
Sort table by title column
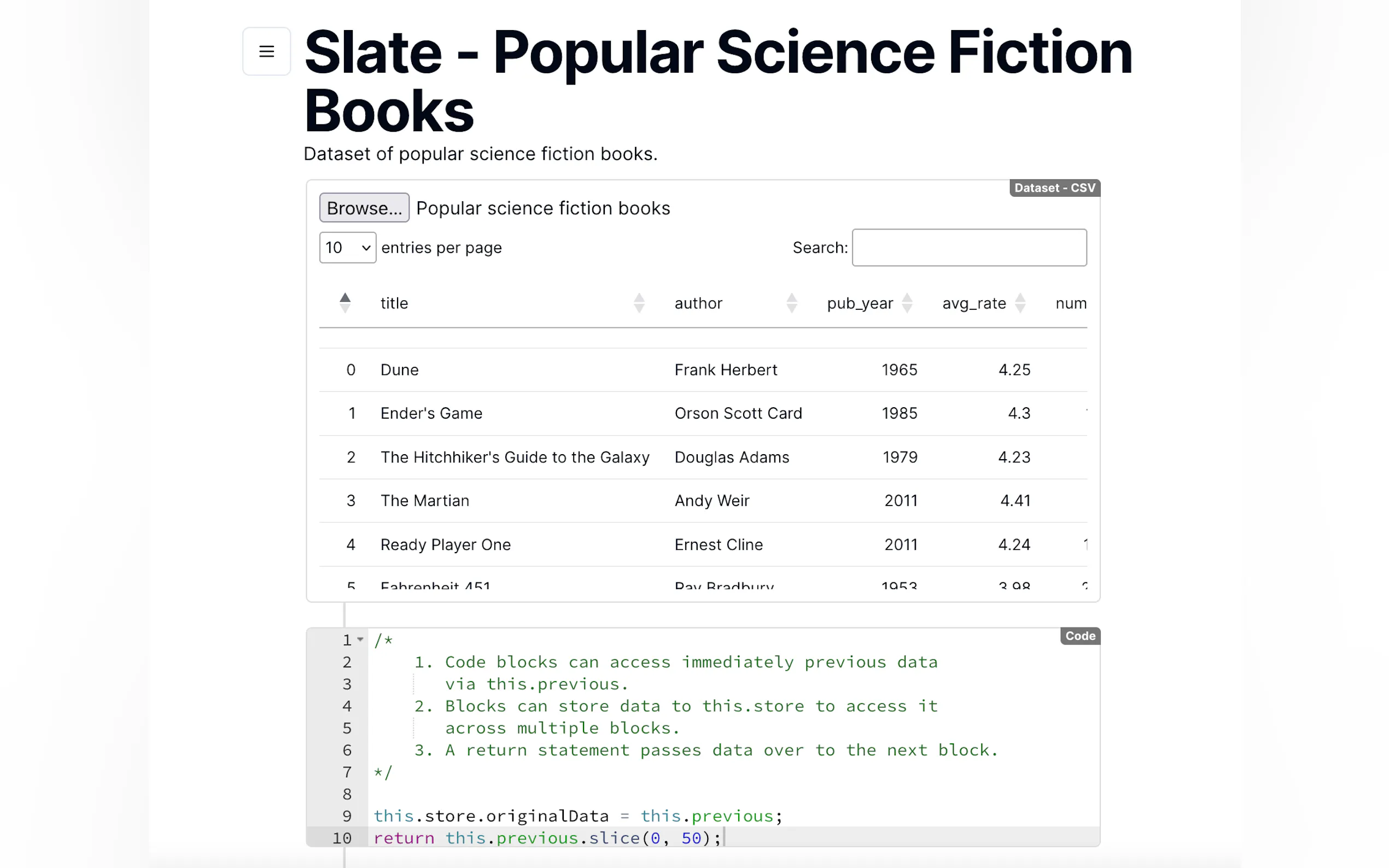394,303
